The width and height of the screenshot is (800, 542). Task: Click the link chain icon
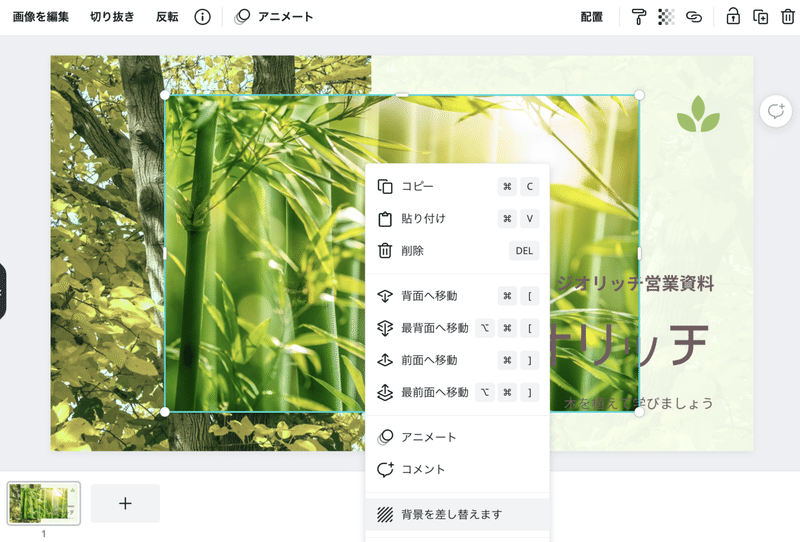coord(694,17)
